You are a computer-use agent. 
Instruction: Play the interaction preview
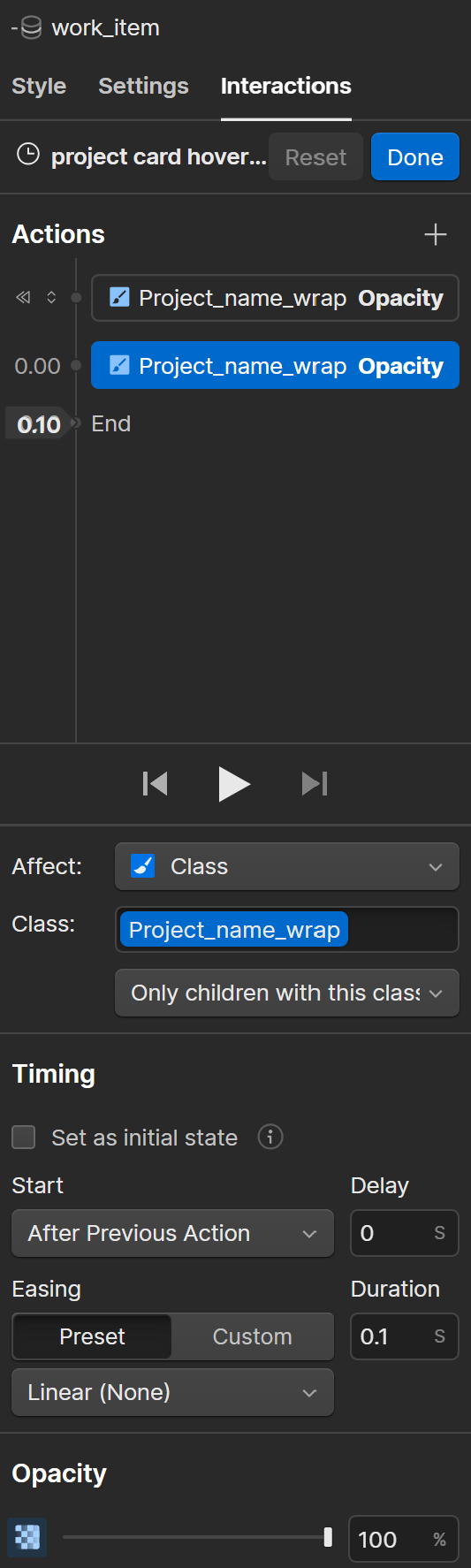[x=233, y=784]
